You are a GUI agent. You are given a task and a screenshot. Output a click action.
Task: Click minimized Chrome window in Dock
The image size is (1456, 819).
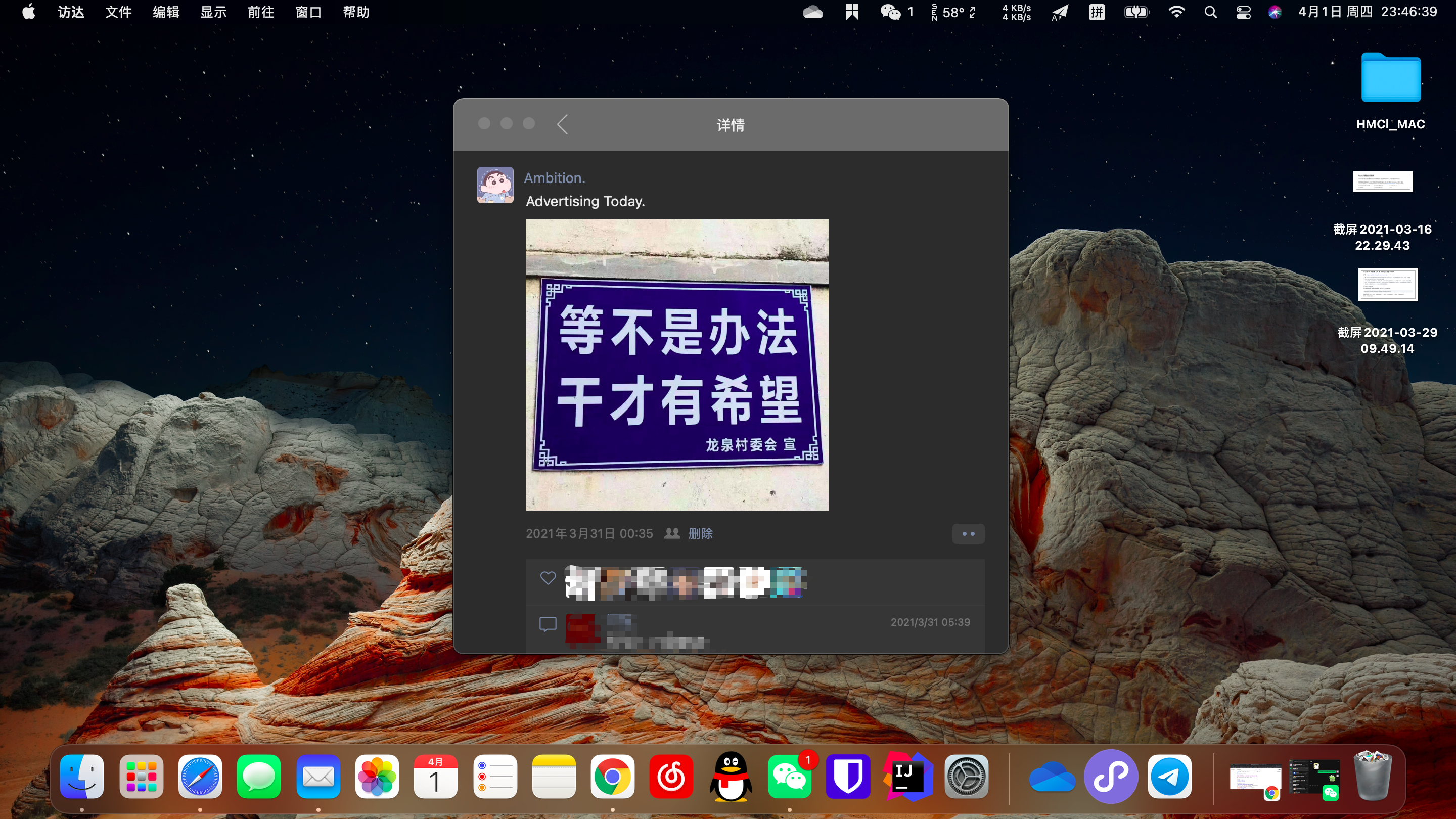(x=1256, y=780)
